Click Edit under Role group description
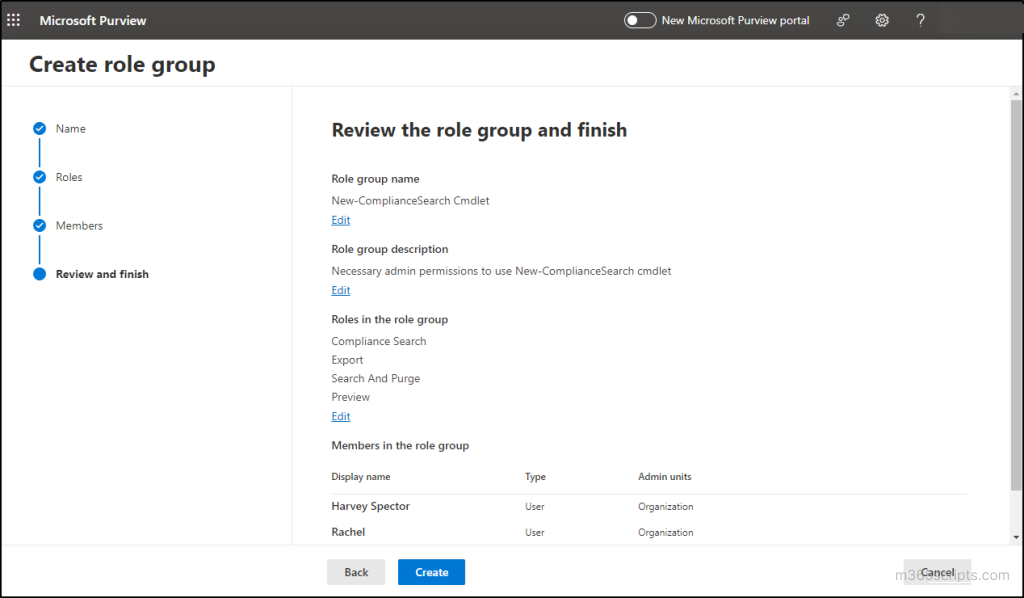 [340, 290]
